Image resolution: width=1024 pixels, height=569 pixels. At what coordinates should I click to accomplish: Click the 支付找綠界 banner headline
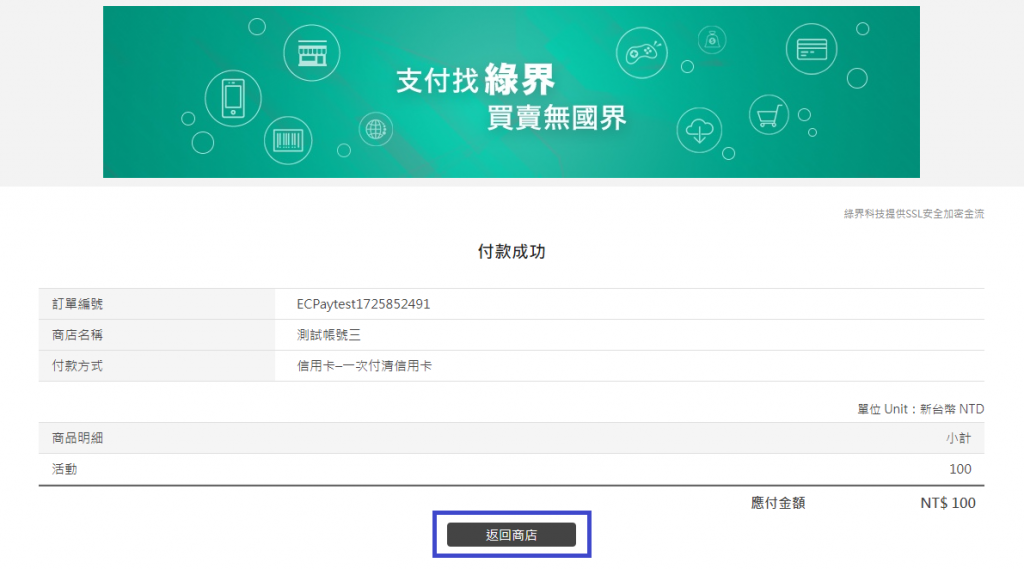tap(475, 80)
